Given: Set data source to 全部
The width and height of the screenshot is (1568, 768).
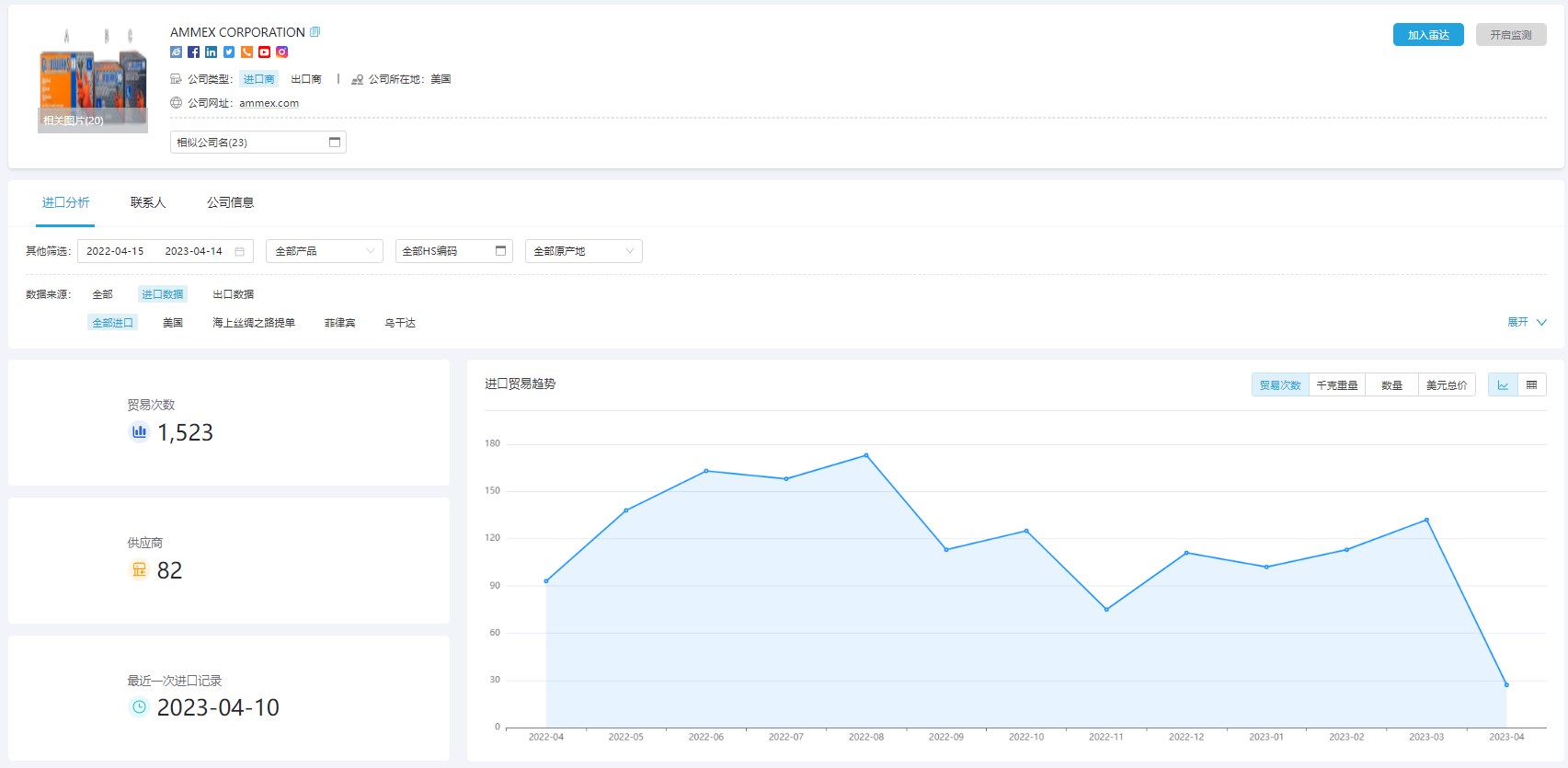Looking at the screenshot, I should 102,294.
